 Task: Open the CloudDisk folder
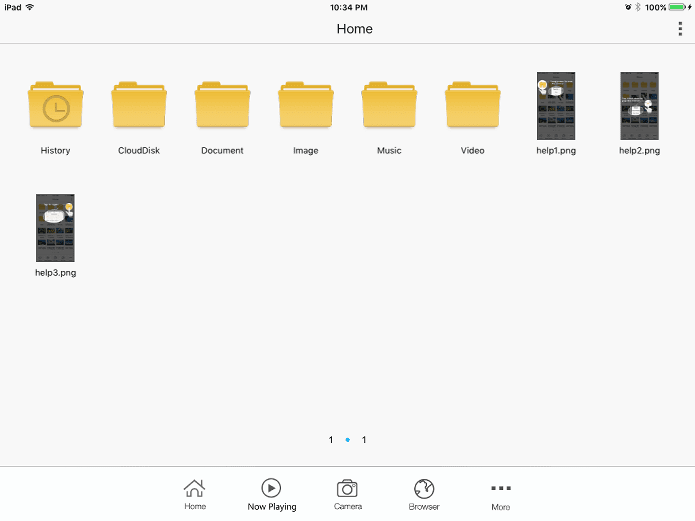pyautogui.click(x=139, y=105)
